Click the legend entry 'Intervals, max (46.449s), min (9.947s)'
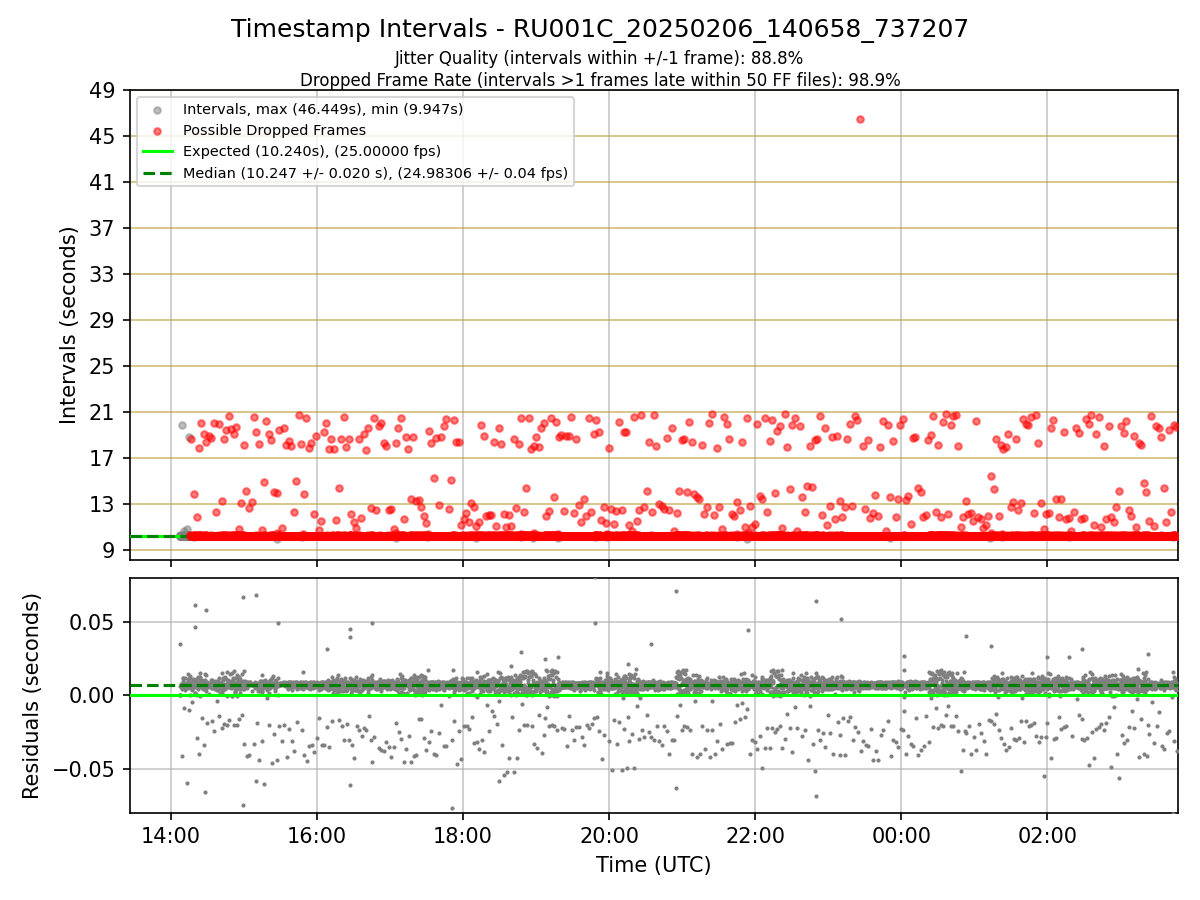The image size is (1200, 900). (x=323, y=109)
